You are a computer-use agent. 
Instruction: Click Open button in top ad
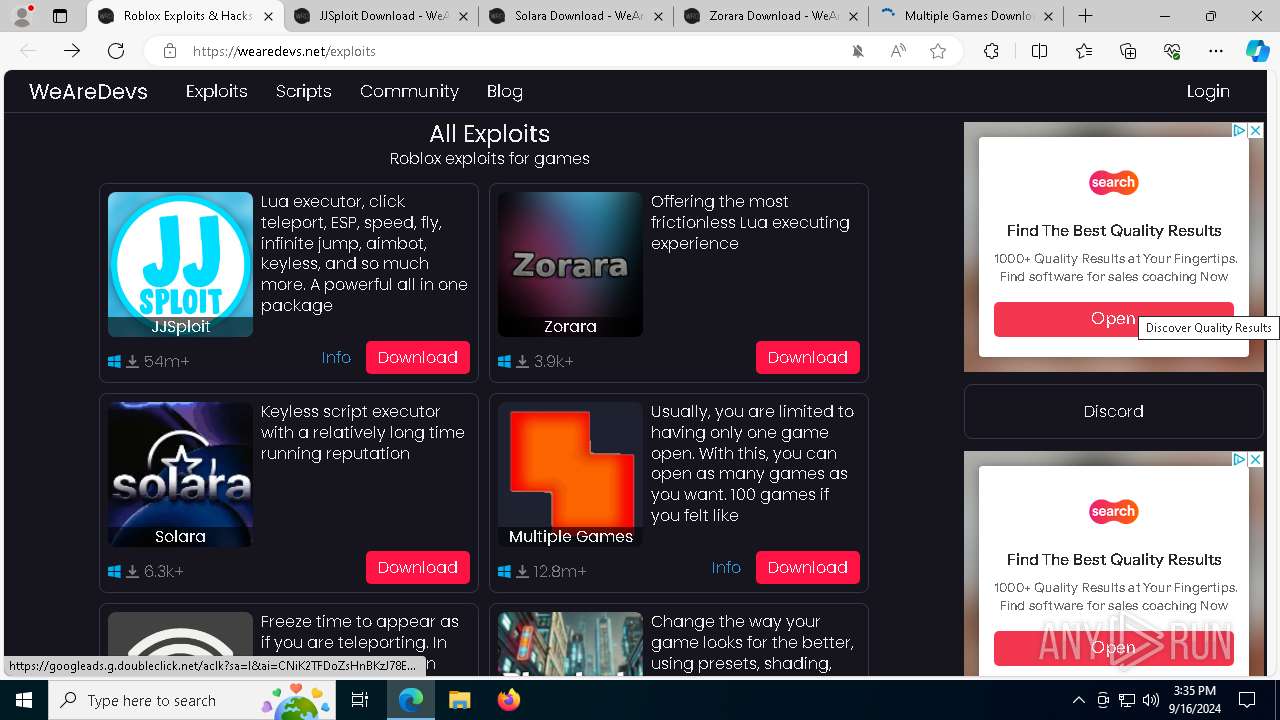point(1114,319)
